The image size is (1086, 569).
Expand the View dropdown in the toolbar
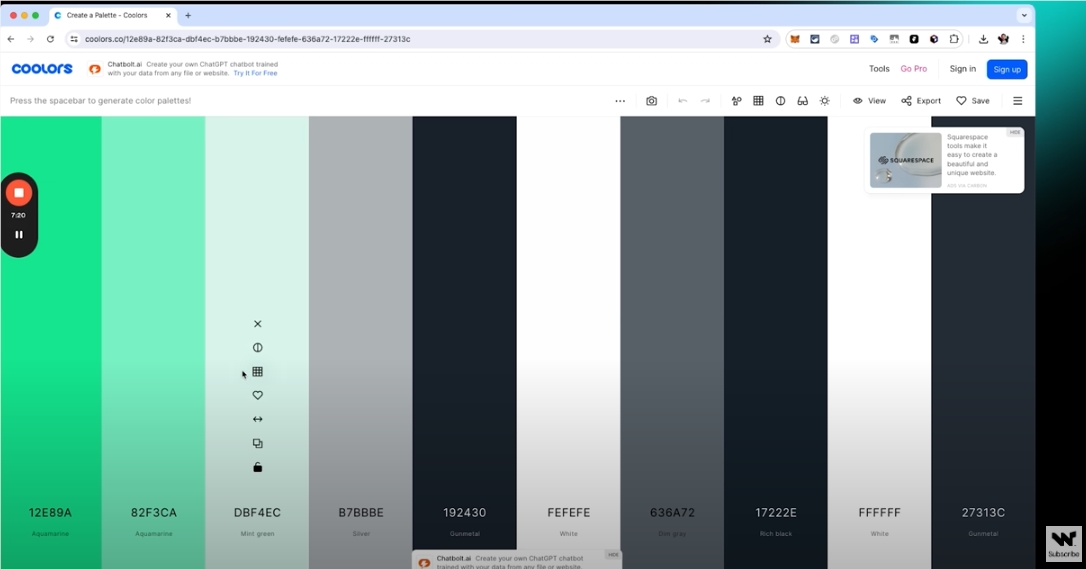[x=869, y=101]
